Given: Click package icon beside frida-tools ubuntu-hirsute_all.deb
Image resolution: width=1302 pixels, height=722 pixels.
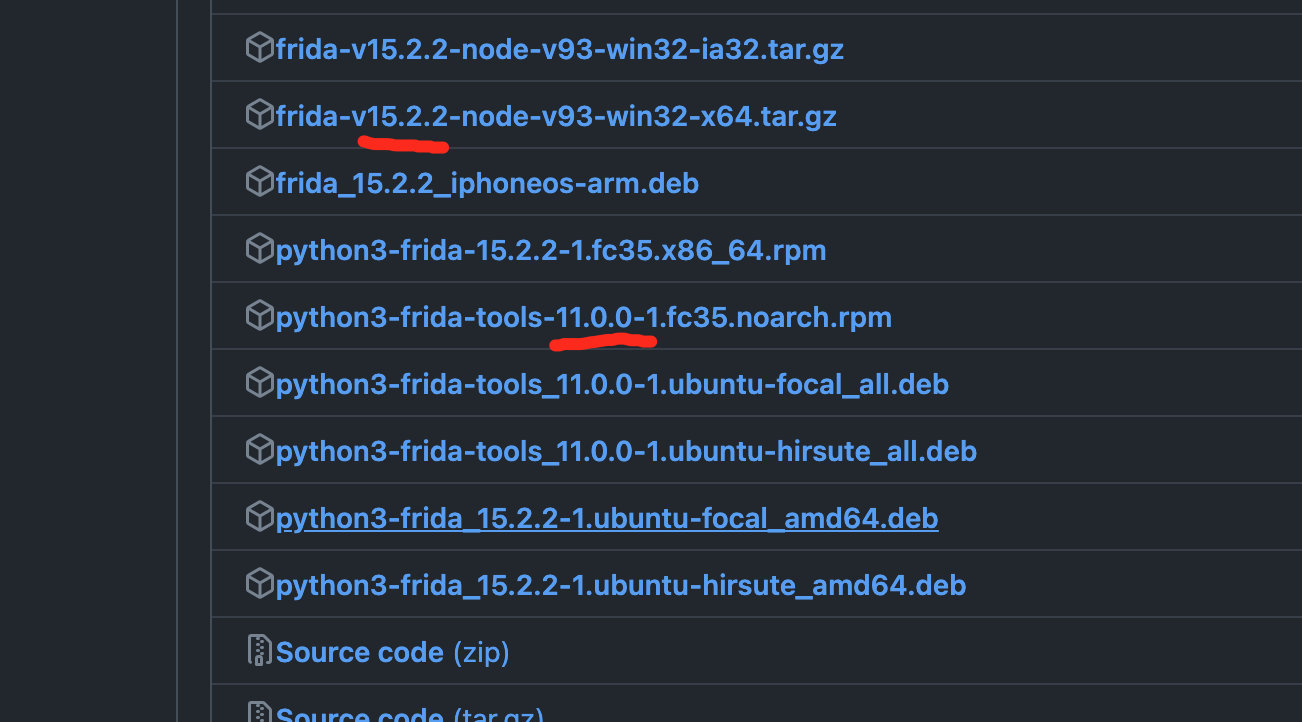Looking at the screenshot, I should point(260,450).
